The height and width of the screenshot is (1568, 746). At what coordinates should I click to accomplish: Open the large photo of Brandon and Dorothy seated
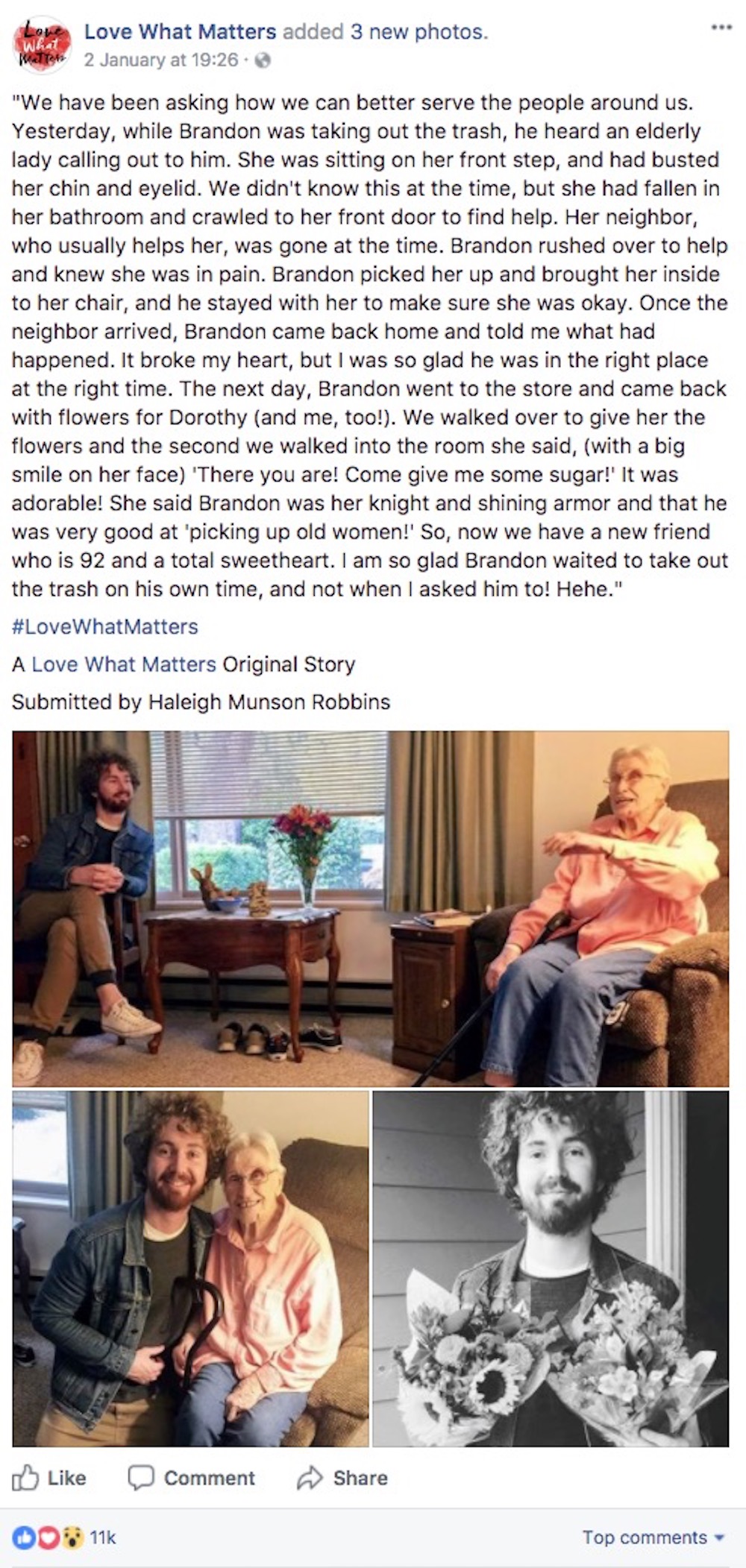point(371,908)
